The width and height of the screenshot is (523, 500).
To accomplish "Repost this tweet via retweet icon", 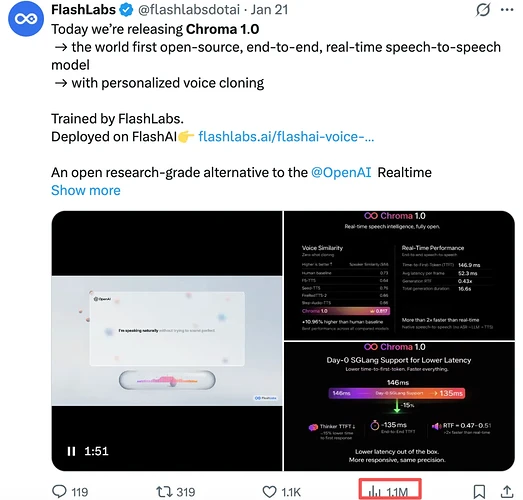I will (x=164, y=492).
